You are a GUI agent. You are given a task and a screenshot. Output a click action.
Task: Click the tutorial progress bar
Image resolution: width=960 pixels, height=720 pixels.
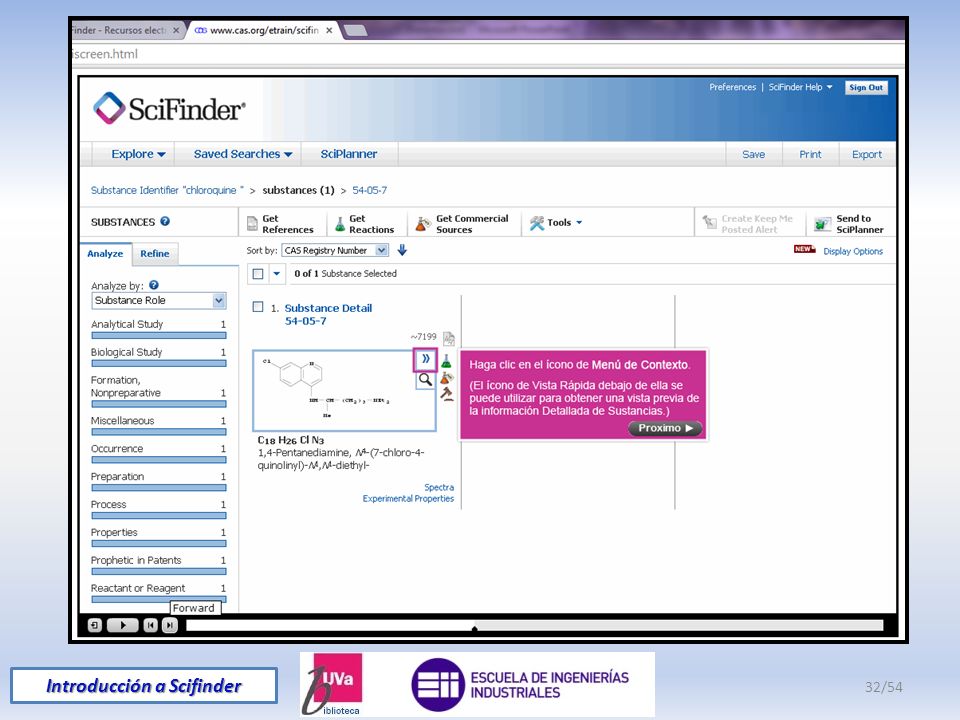[534, 625]
